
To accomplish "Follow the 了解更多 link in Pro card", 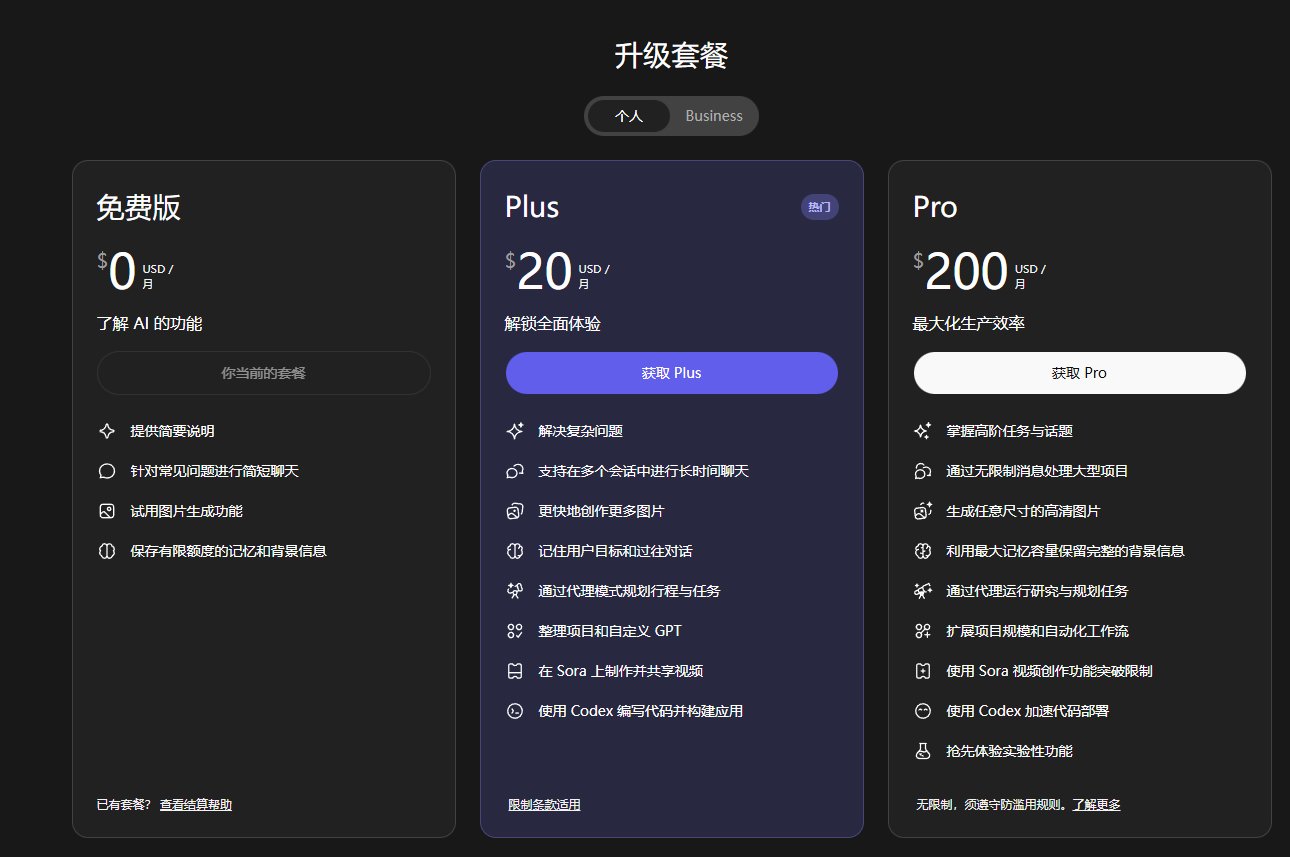I will click(x=1096, y=804).
